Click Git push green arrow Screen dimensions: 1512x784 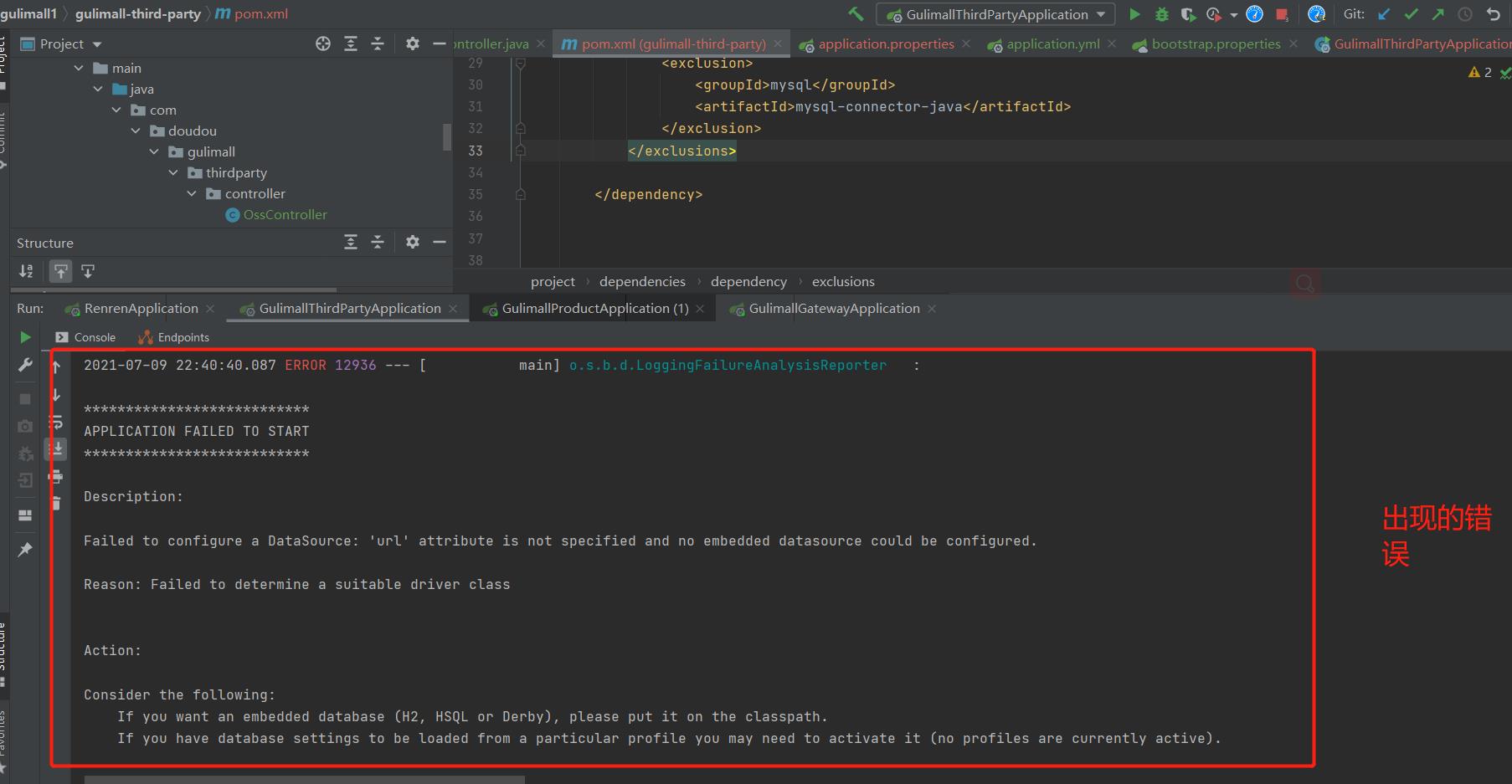click(x=1438, y=14)
